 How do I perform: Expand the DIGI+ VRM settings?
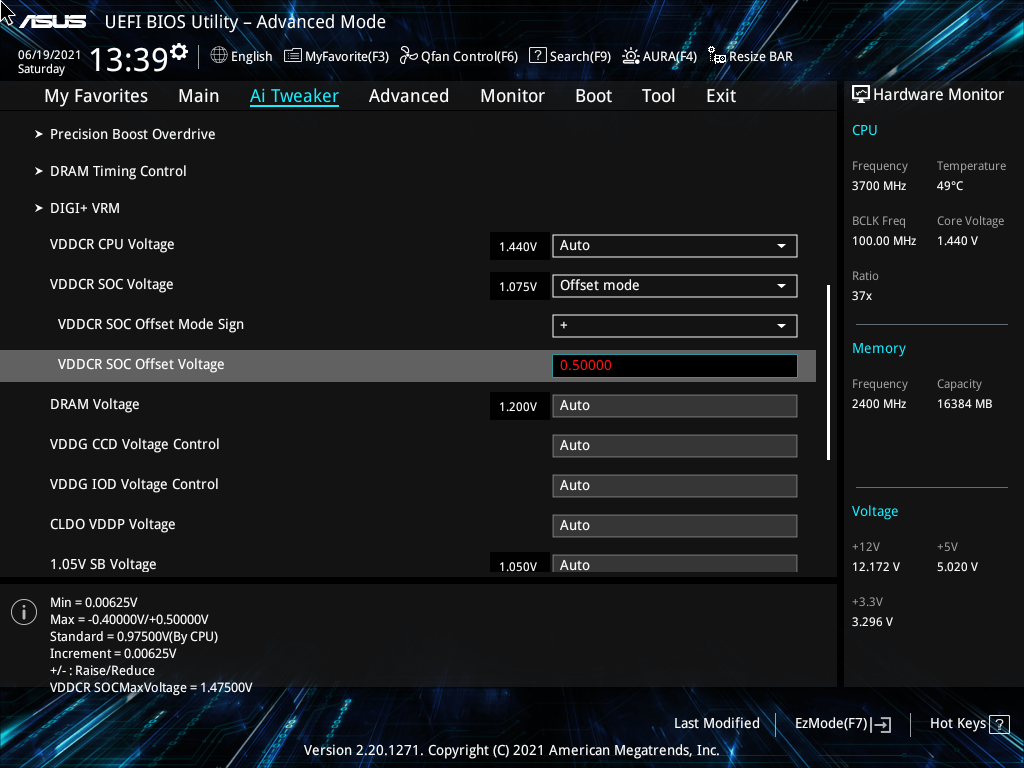85,207
